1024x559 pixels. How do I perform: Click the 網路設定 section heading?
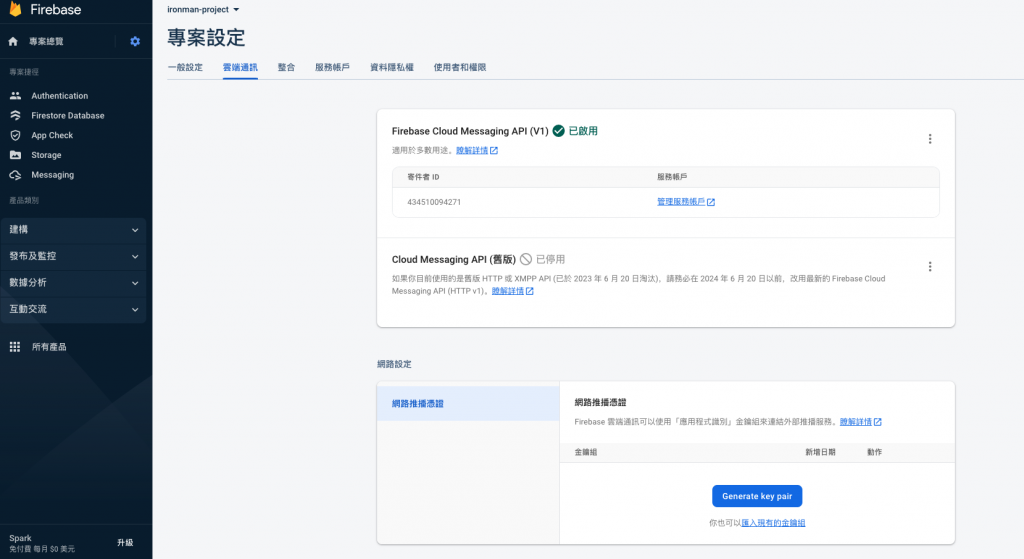point(394,364)
